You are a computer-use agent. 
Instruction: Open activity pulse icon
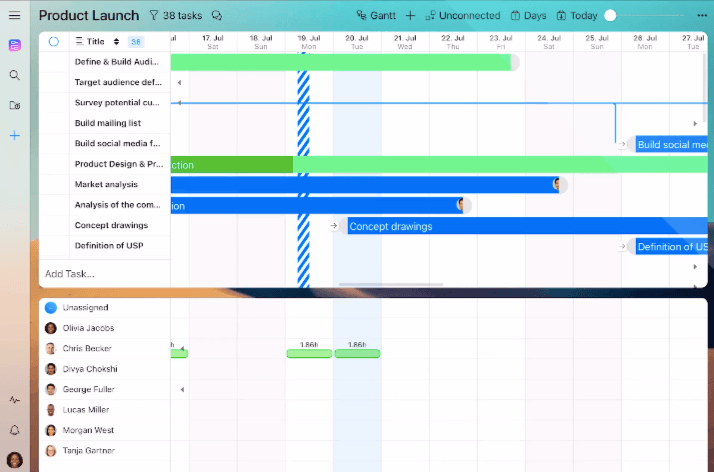coord(15,400)
